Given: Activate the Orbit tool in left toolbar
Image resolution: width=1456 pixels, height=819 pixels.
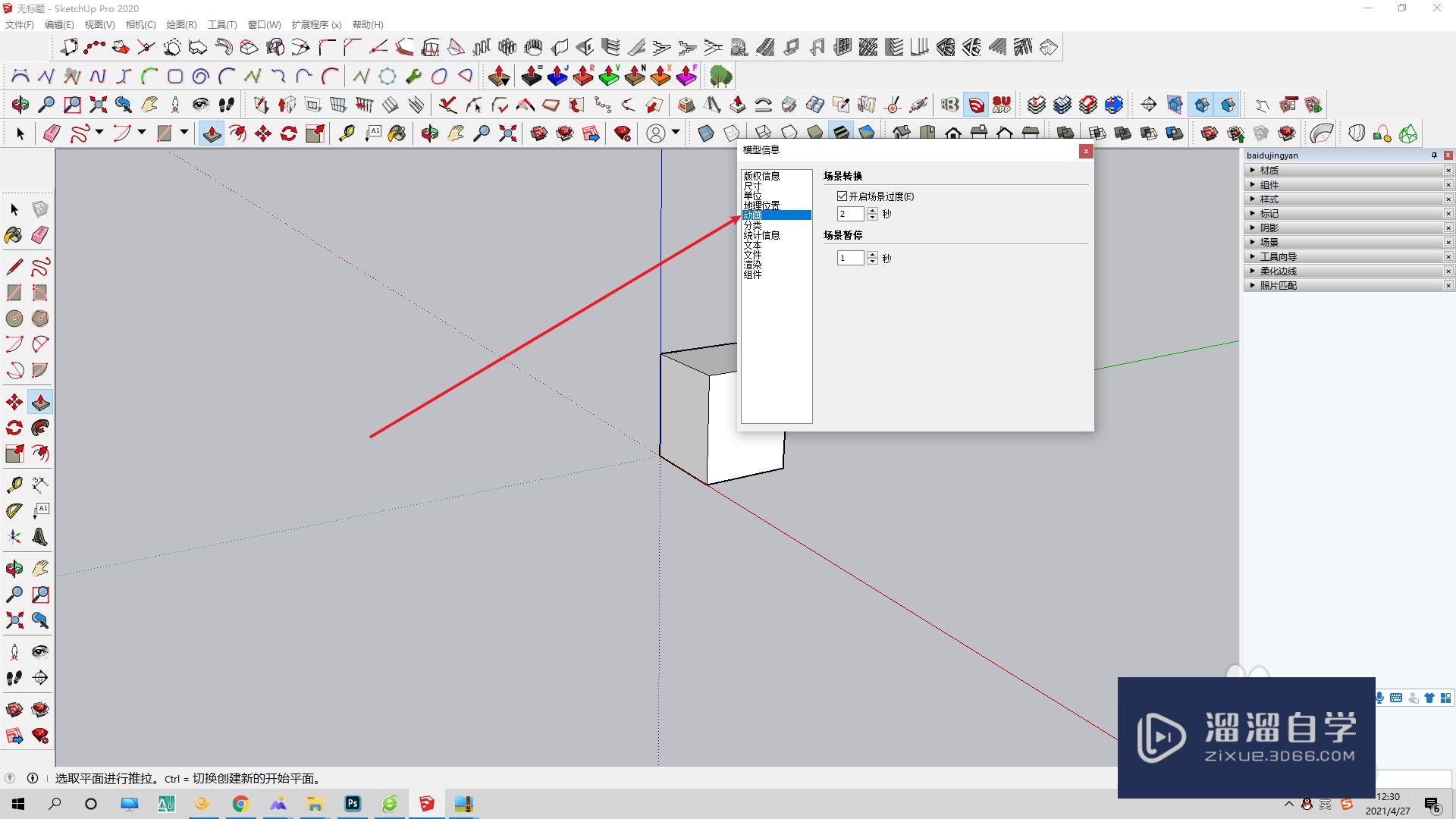Looking at the screenshot, I should tap(14, 568).
